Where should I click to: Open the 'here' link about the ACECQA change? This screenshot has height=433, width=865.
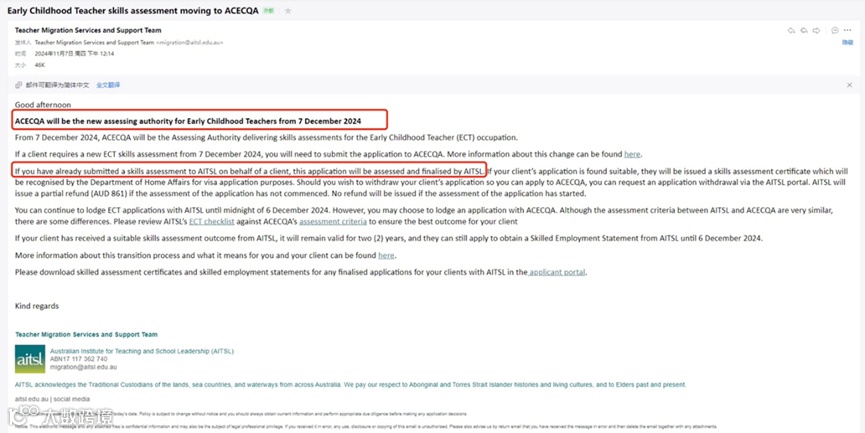coord(632,154)
